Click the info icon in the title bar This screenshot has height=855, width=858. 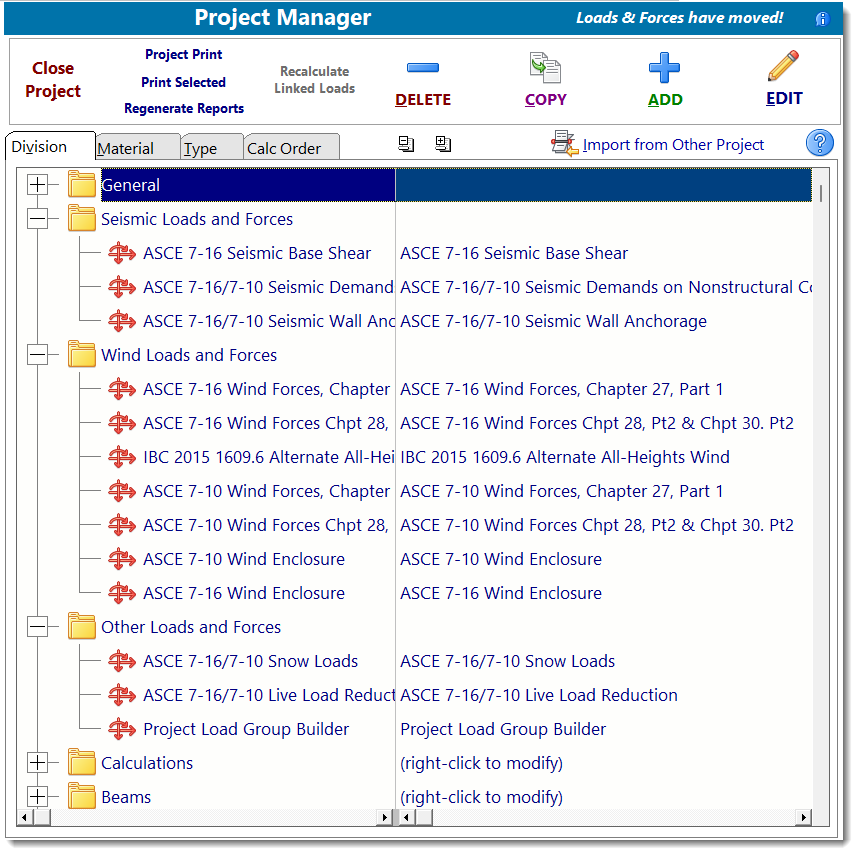point(822,19)
